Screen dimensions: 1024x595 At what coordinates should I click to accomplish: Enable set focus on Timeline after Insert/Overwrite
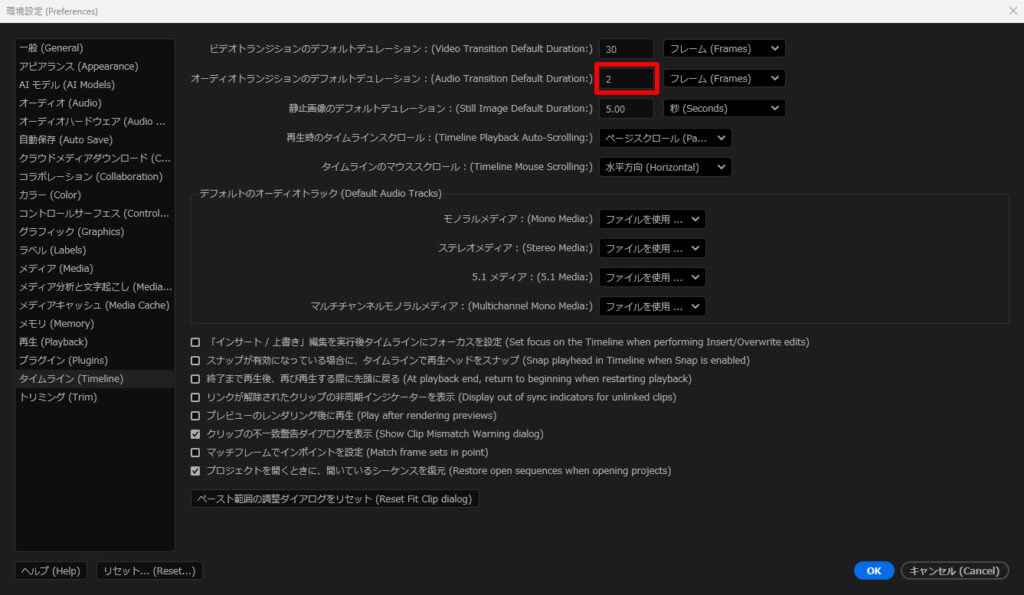click(x=195, y=342)
